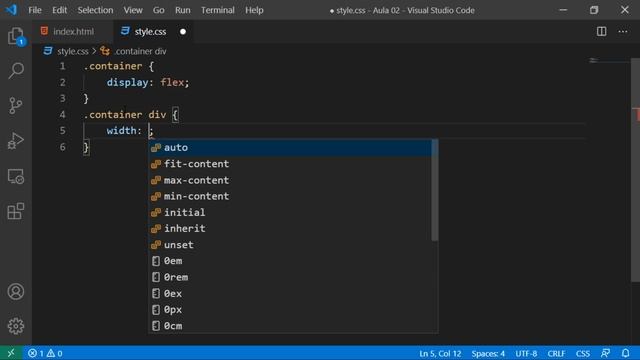
Task: Open the Terminal menu
Action: [x=218, y=10]
